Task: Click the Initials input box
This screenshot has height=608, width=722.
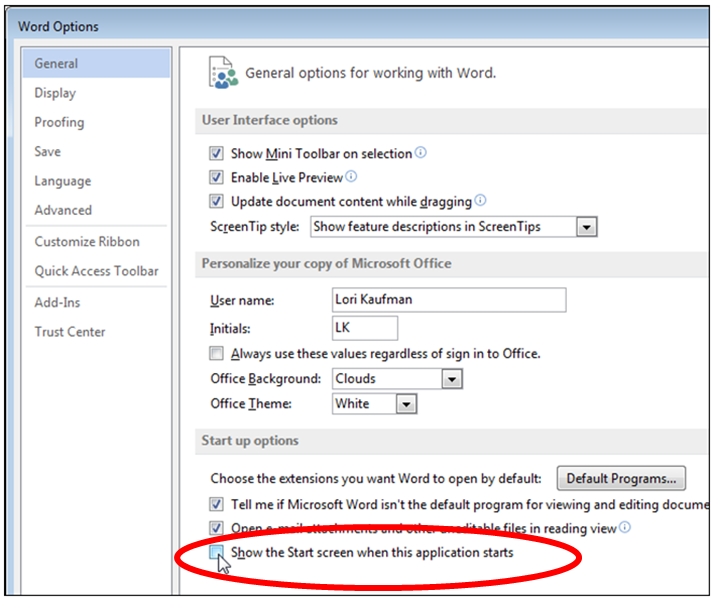Action: (x=365, y=328)
